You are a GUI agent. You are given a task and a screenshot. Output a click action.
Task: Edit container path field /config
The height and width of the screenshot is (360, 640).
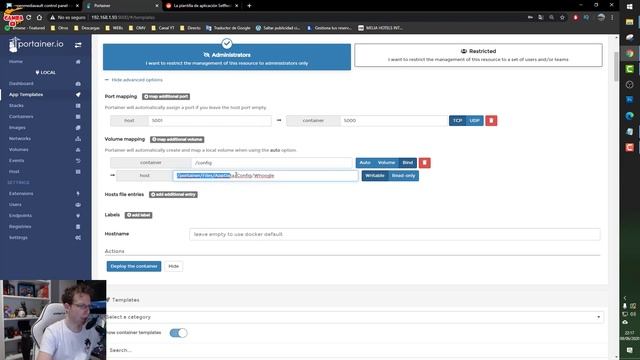click(272, 163)
